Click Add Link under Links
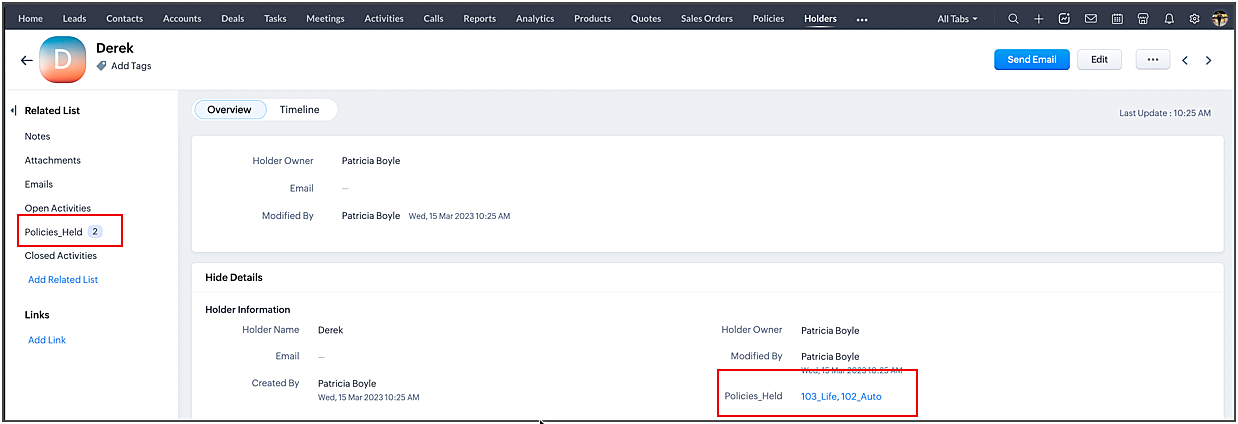1238x424 pixels. [x=47, y=340]
